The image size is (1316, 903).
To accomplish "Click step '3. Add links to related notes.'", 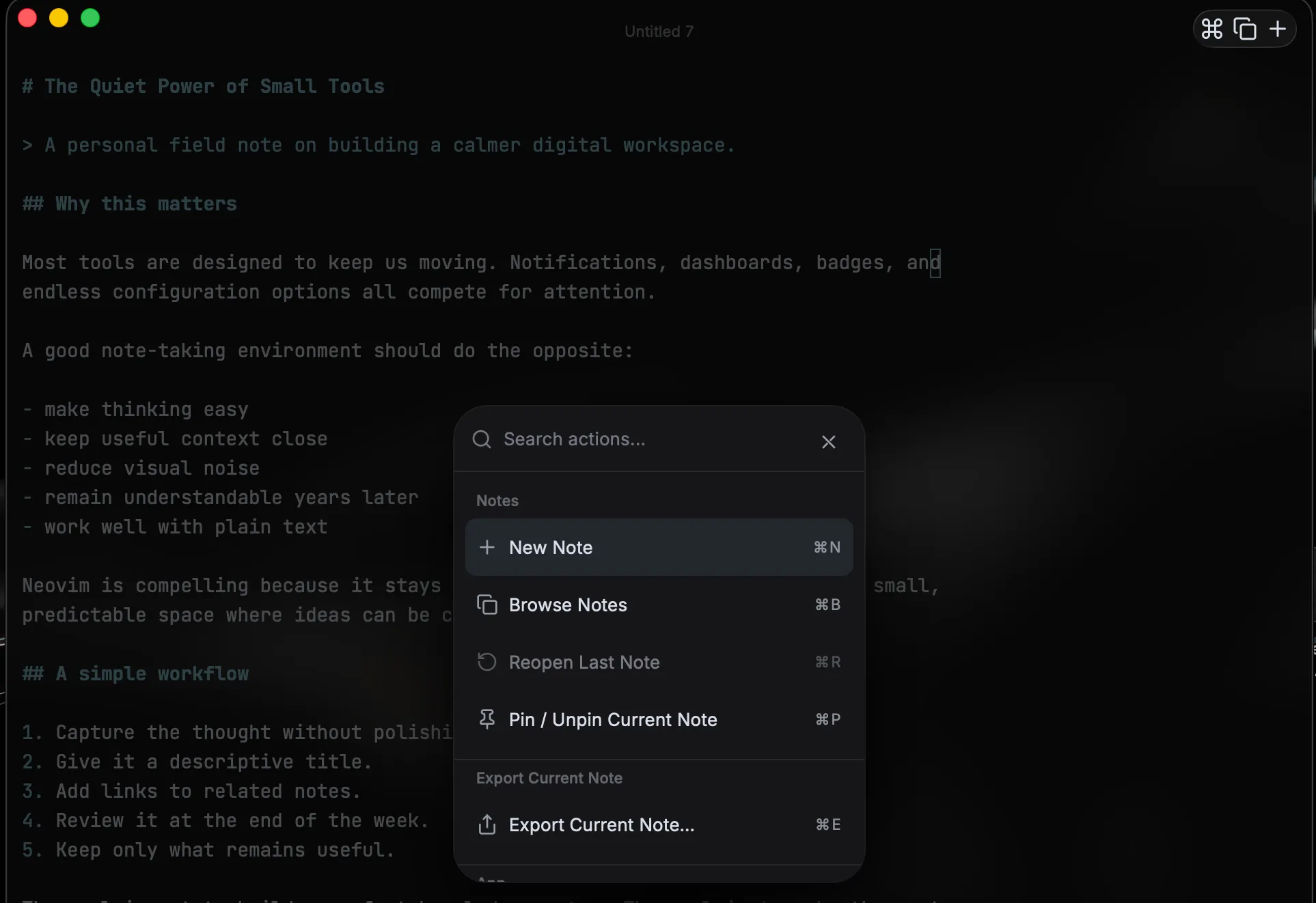I will point(191,791).
